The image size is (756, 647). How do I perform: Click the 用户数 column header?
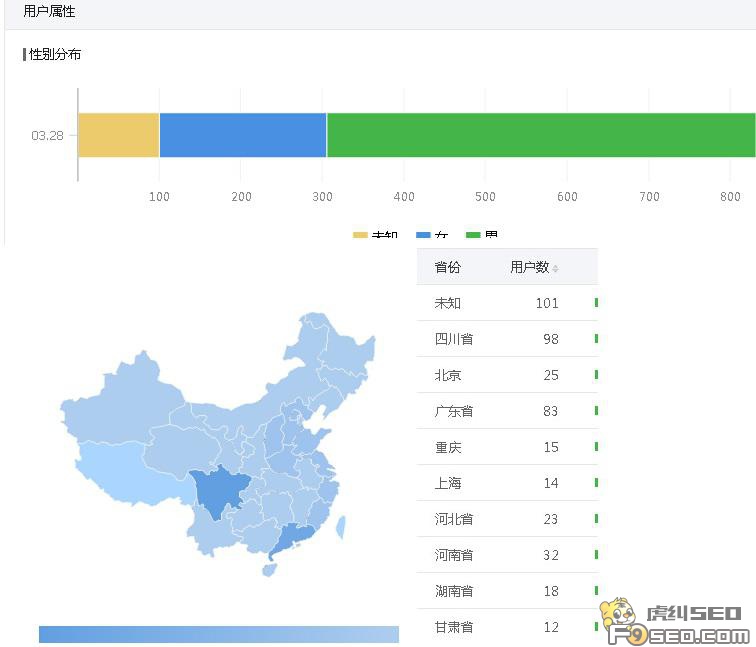tap(530, 267)
